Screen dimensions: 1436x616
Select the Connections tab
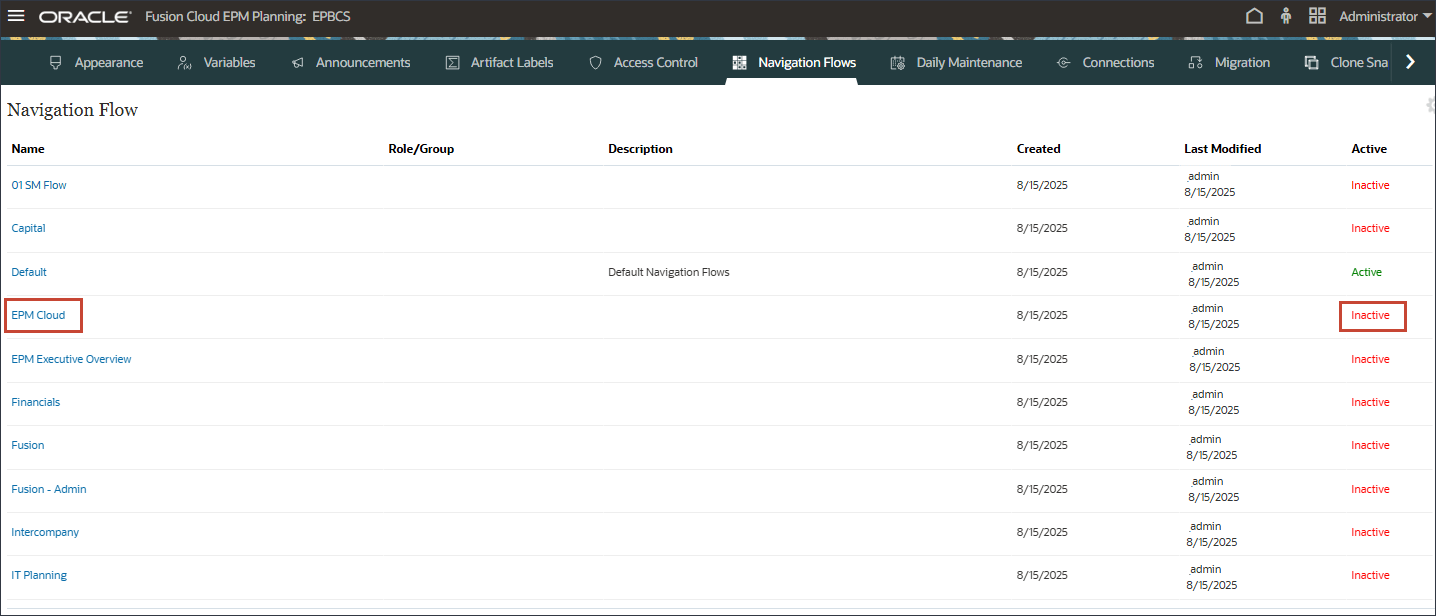tap(1118, 62)
